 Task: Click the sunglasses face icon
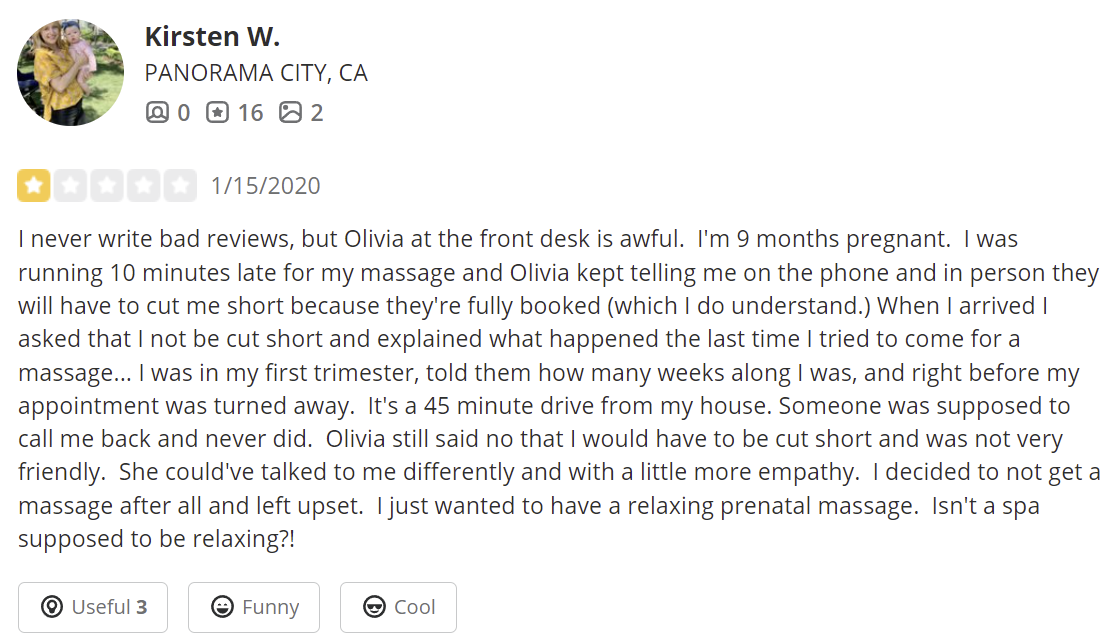point(374,607)
